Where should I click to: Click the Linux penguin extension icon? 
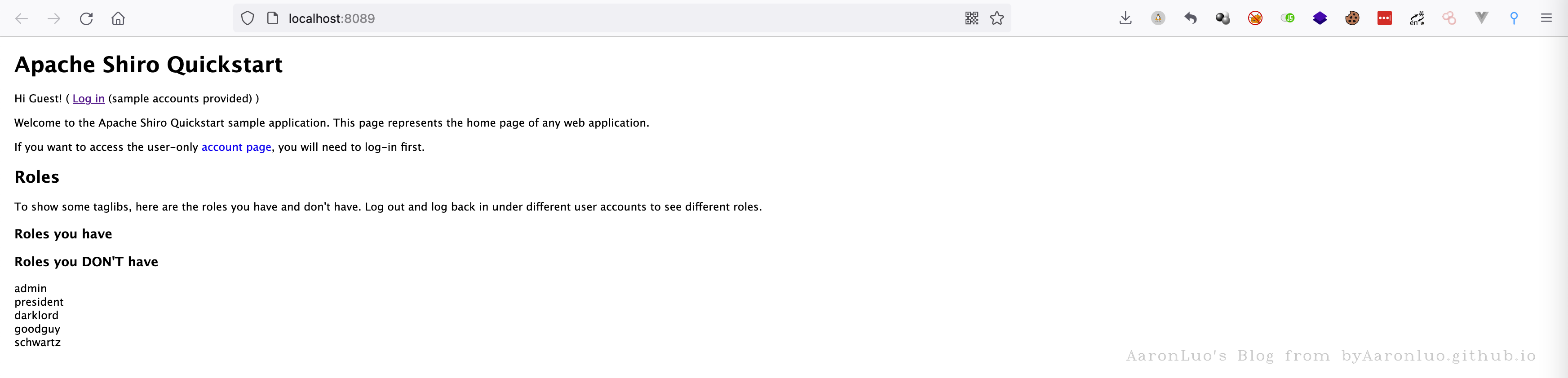[x=1158, y=18]
